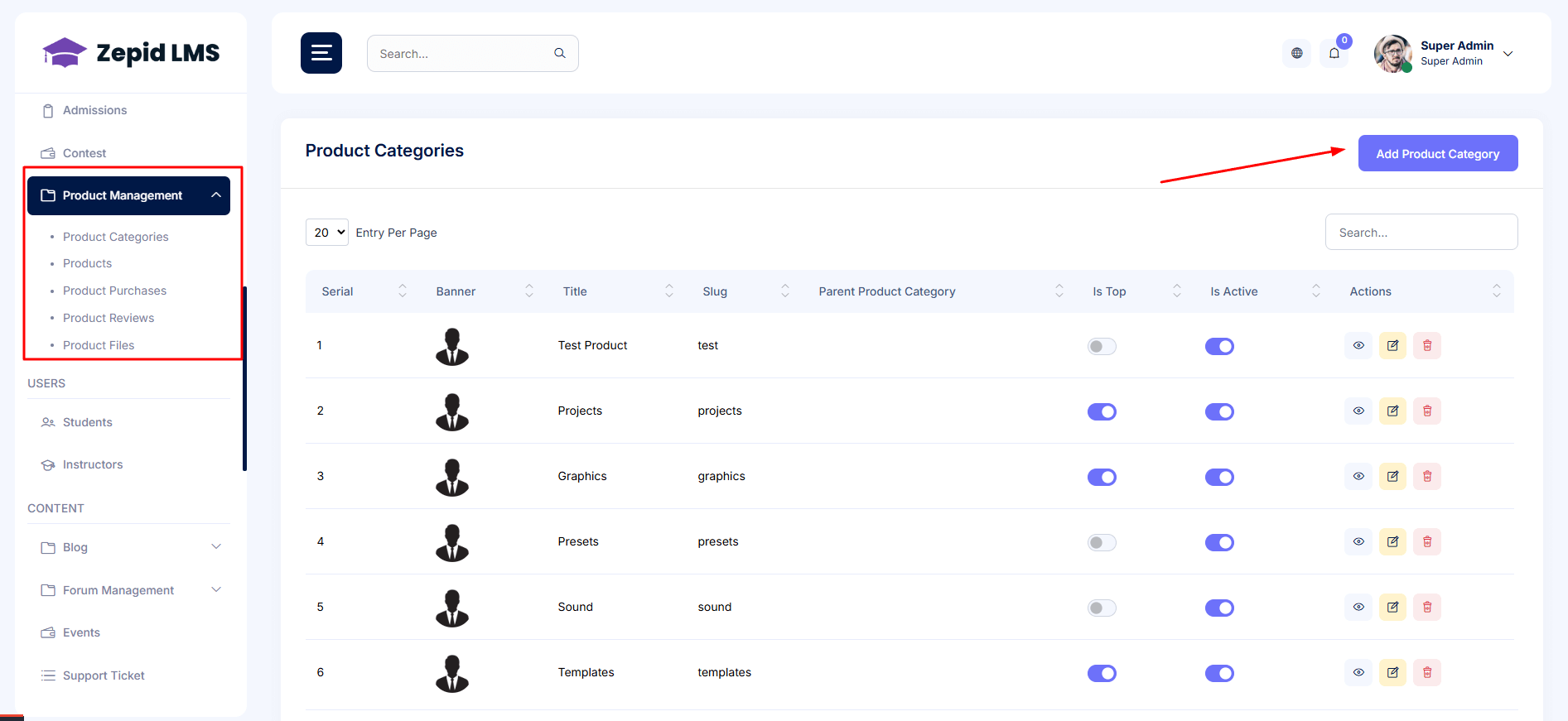This screenshot has height=721, width=1568.
Task: Open Product Purchases submenu link
Action: point(114,291)
